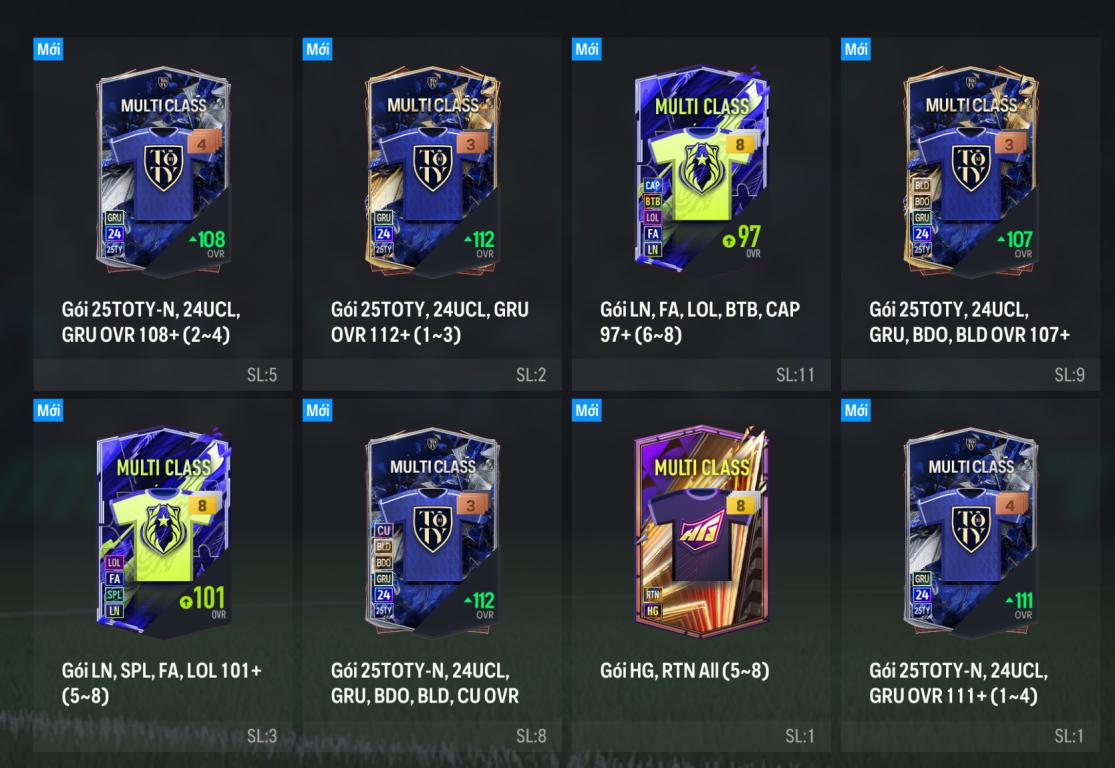Click the SL:11 quantity bar

[x=701, y=375]
